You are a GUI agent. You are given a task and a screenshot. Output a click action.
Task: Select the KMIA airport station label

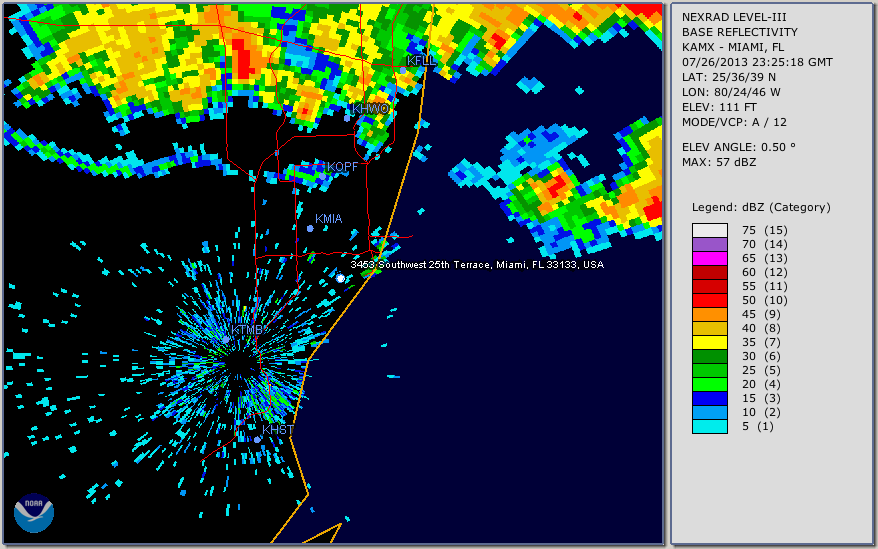[x=328, y=219]
